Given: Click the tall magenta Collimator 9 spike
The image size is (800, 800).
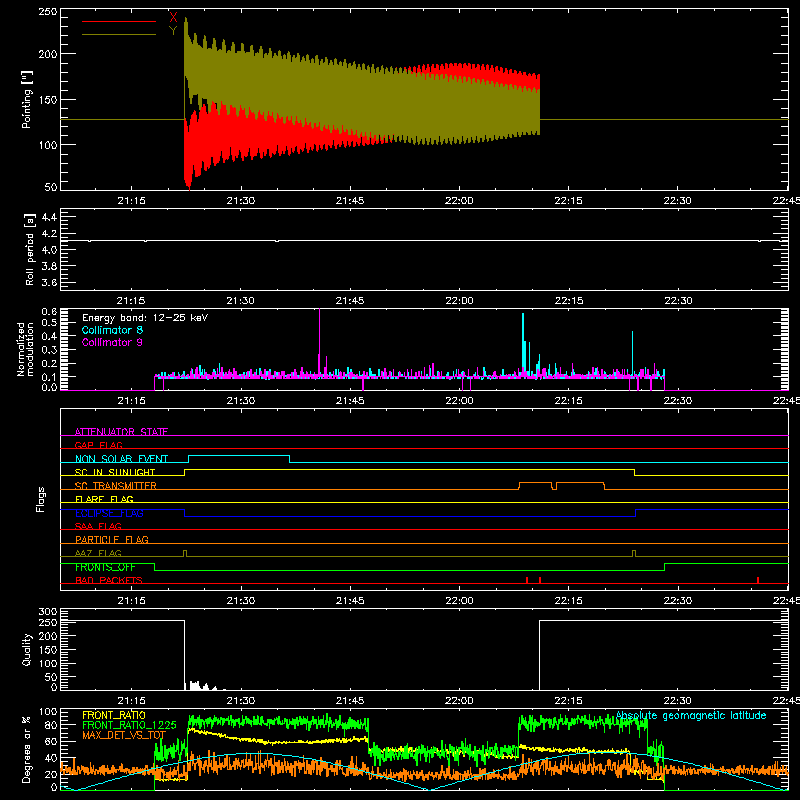Looking at the screenshot, I should click(319, 342).
